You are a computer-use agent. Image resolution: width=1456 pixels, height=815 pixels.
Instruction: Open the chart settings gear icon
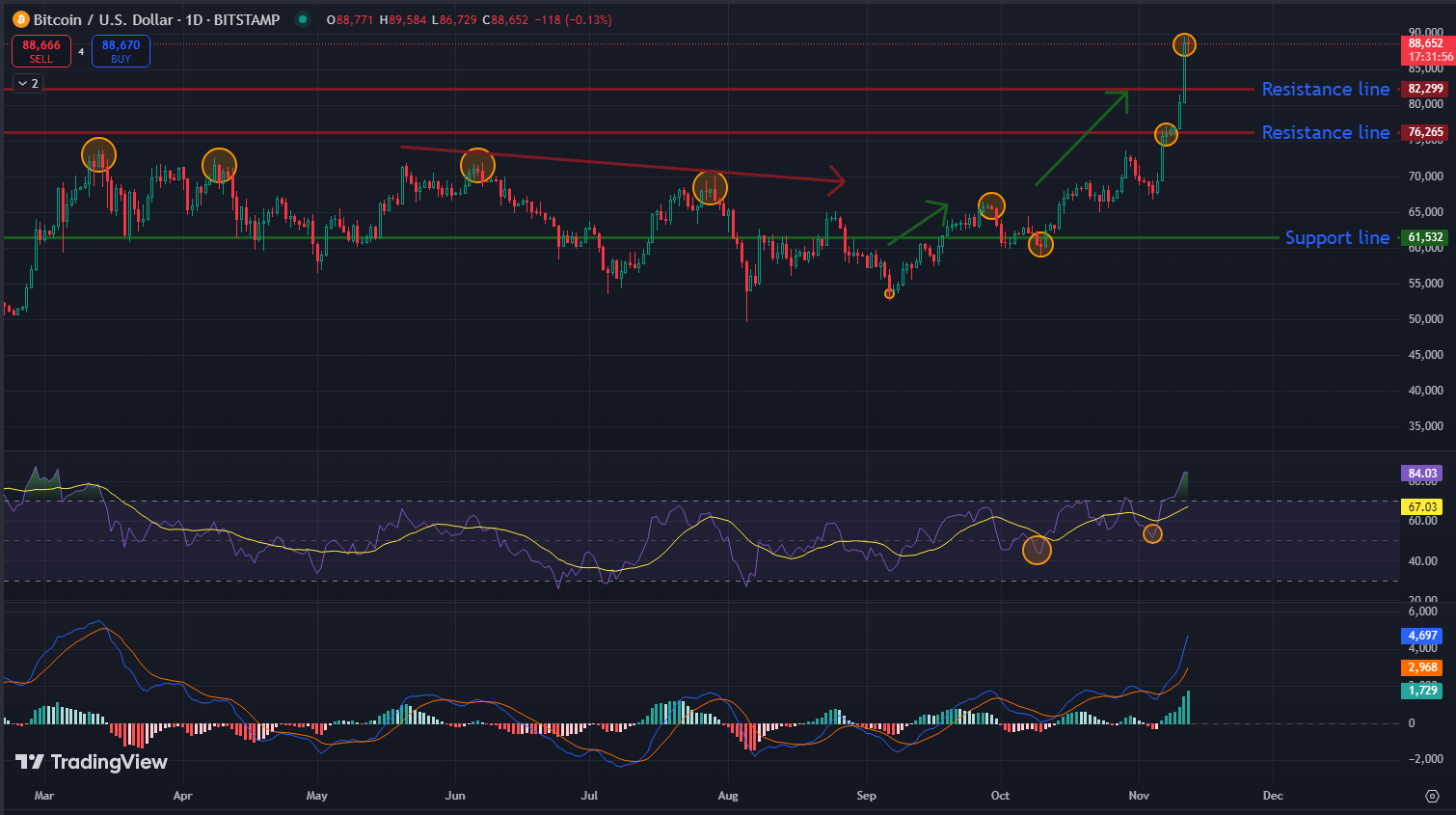(1432, 796)
